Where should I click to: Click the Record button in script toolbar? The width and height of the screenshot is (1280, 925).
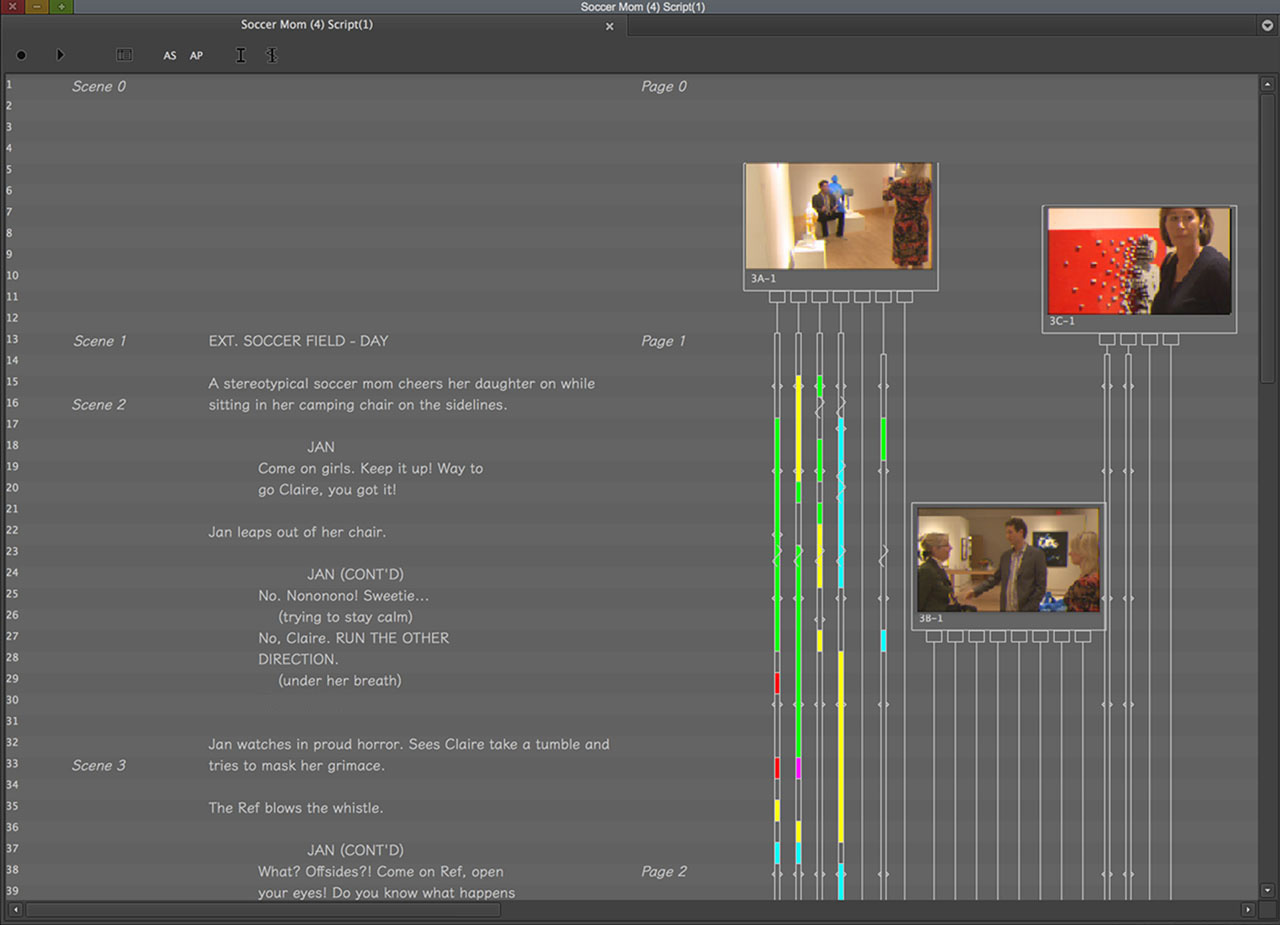click(x=21, y=56)
